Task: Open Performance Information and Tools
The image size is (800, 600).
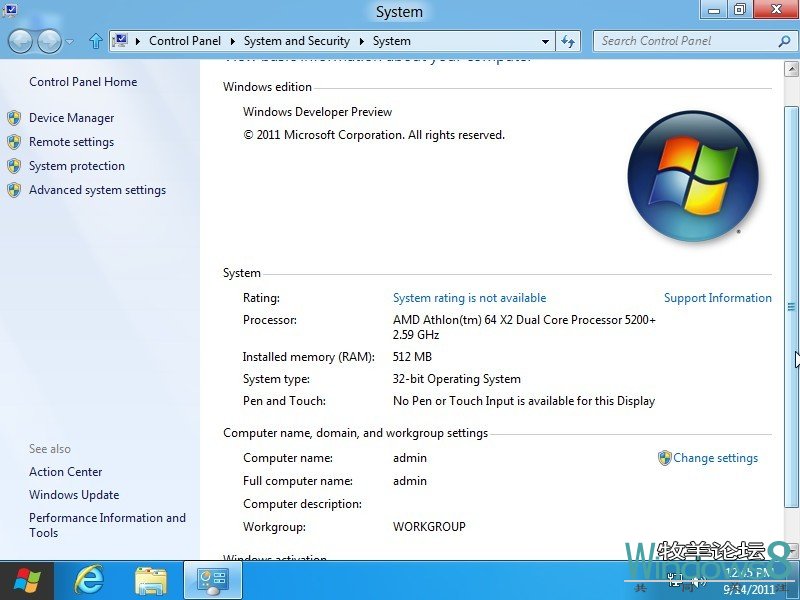Action: pyautogui.click(x=107, y=525)
